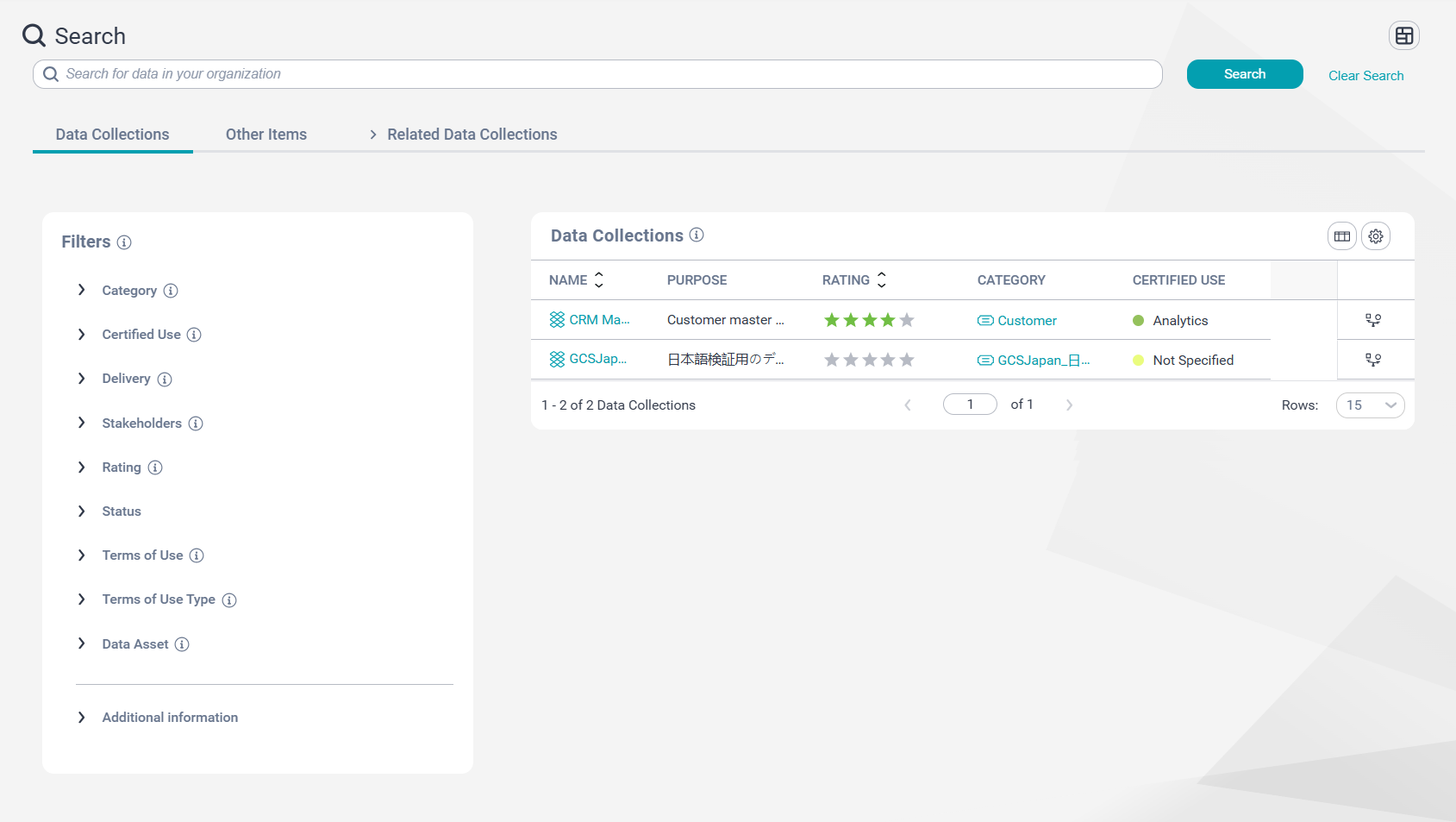Click the CRM Ma... collection icon
The width and height of the screenshot is (1456, 822).
pyautogui.click(x=557, y=320)
